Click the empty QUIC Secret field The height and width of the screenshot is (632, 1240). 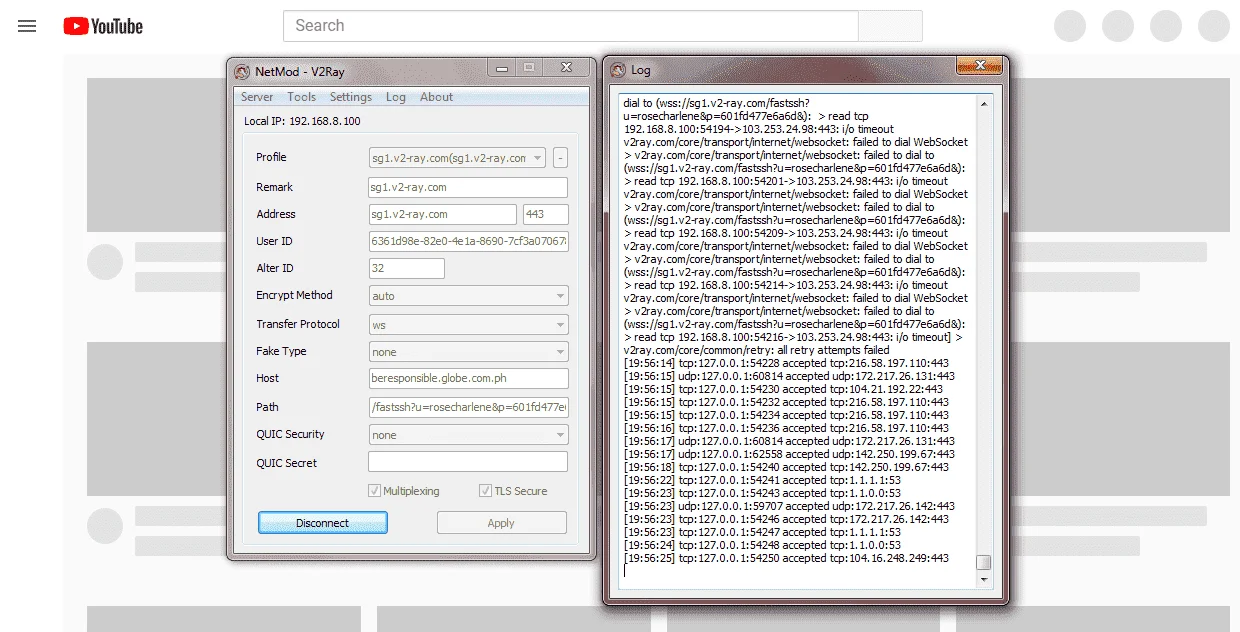click(x=468, y=462)
